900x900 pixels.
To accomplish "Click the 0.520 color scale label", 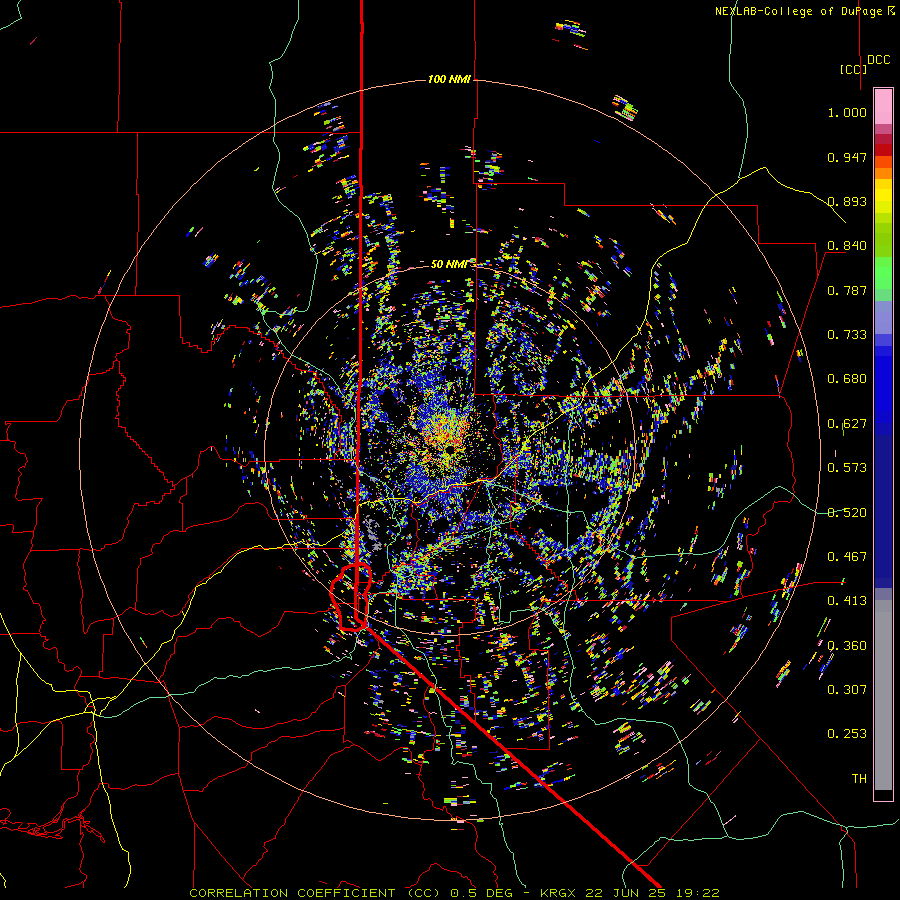I will [847, 513].
